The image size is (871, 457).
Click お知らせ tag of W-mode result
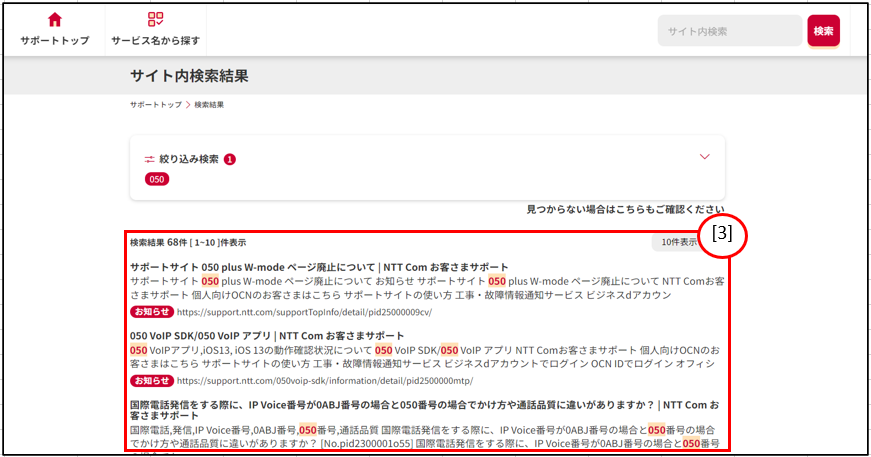point(152,312)
